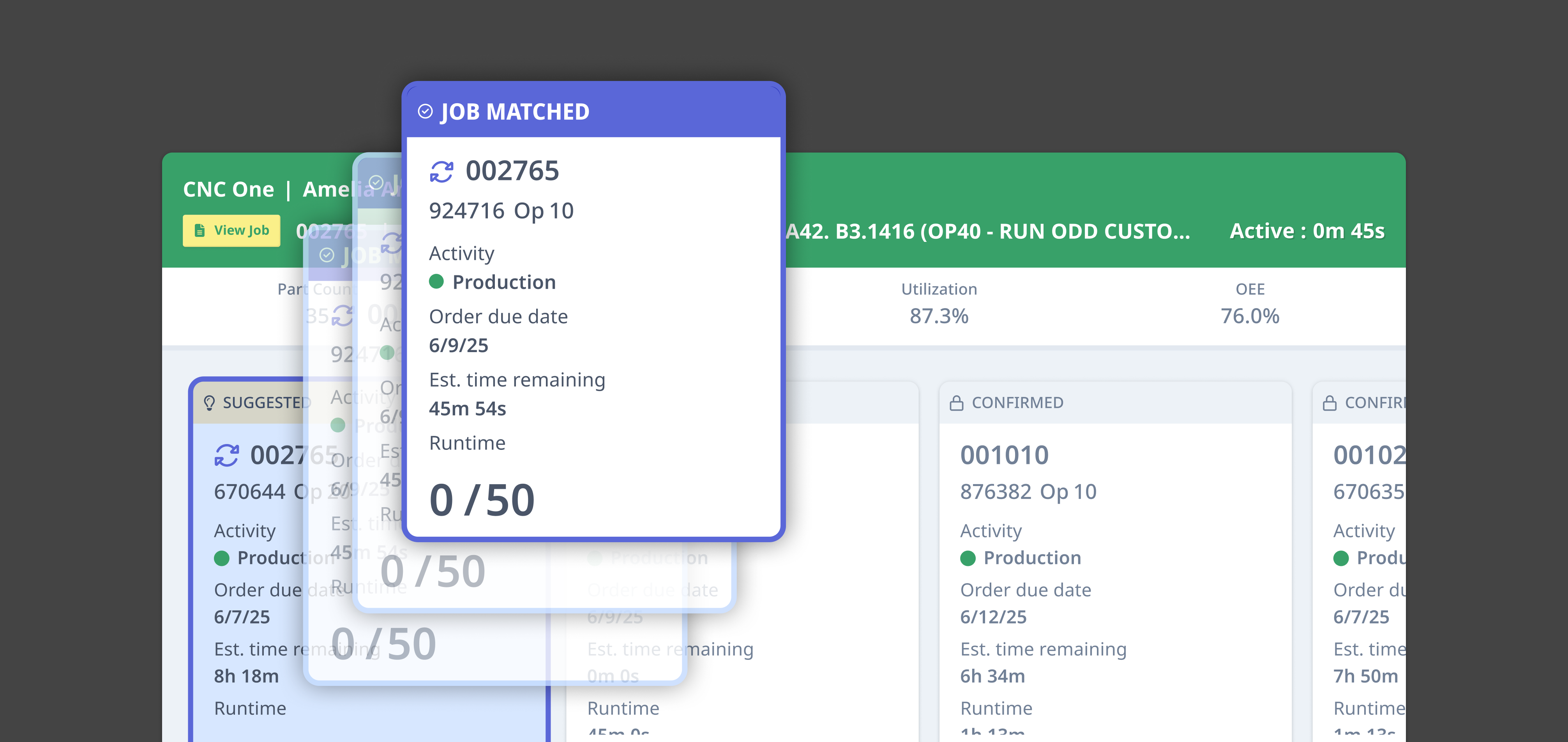Click the CNC One machine name

click(x=228, y=189)
